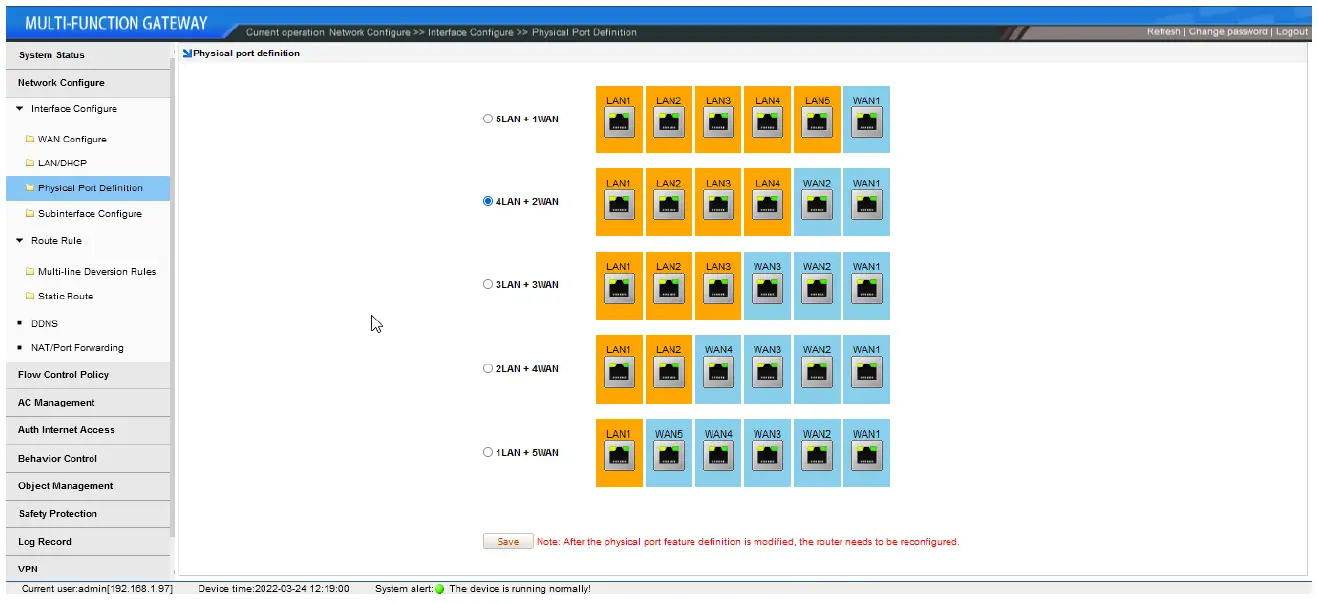Screen dimensions: 1318x603
Task: Click WAN1 port icon in 4LAN + 2WAN row
Action: coord(866,205)
